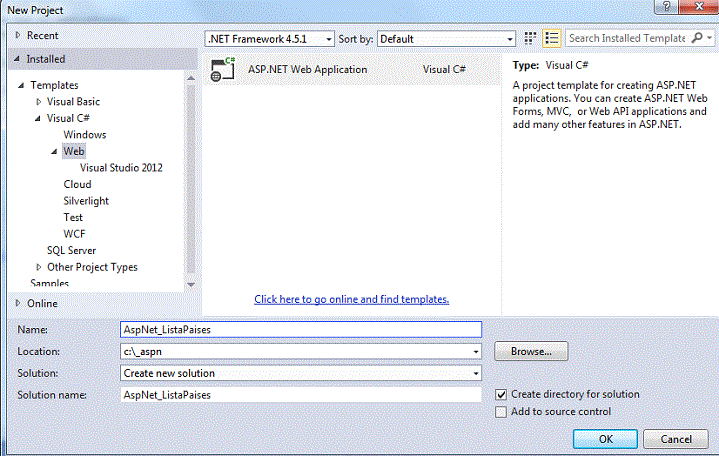Image resolution: width=719 pixels, height=456 pixels.
Task: Focus the Search Installed Templates box
Action: tap(627, 38)
